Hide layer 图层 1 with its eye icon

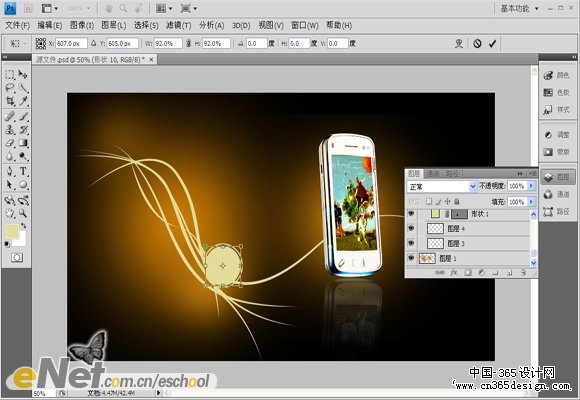pos(411,258)
